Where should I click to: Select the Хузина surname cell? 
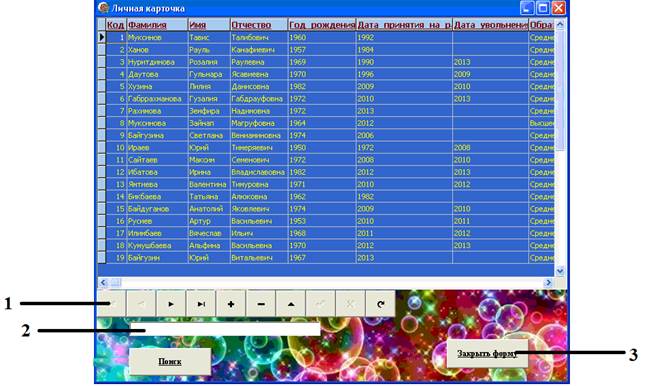coord(157,86)
